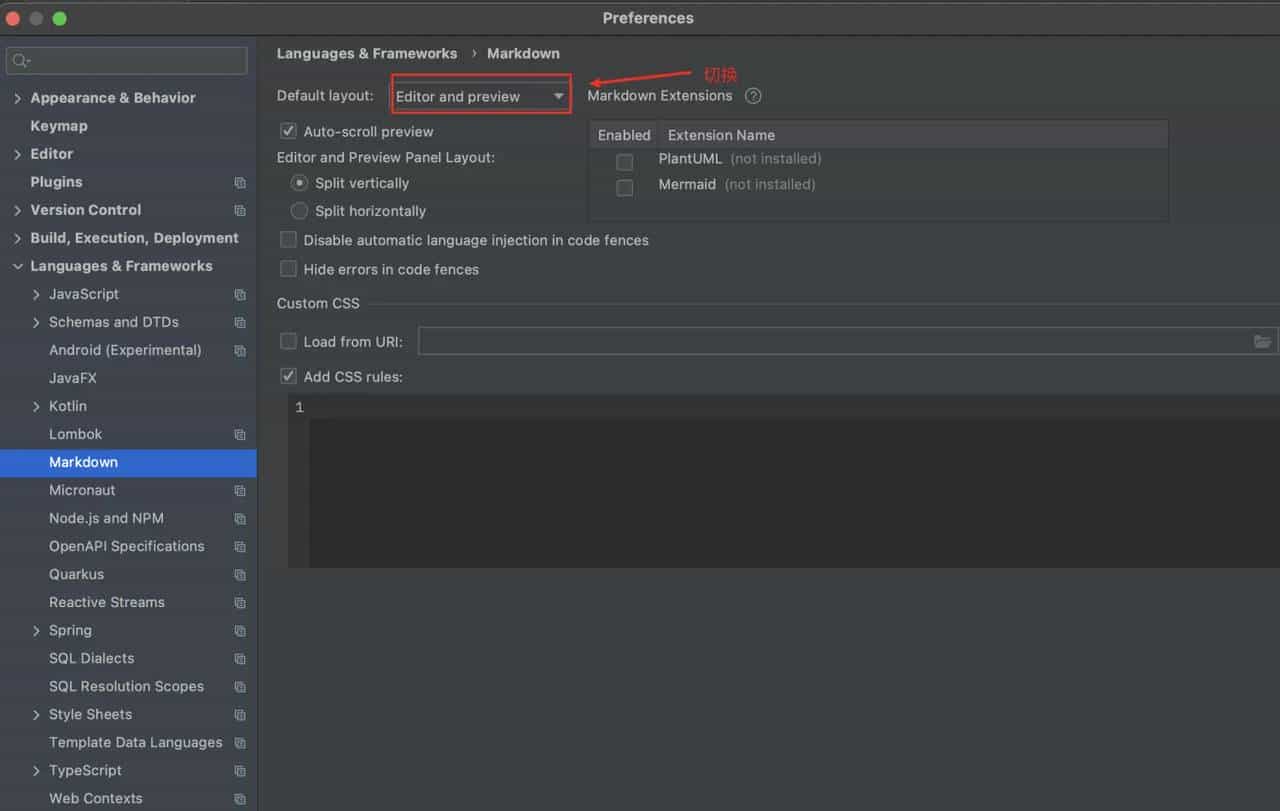Click the project icon beside Template Data Languages
The width and height of the screenshot is (1280, 811).
coord(240,743)
